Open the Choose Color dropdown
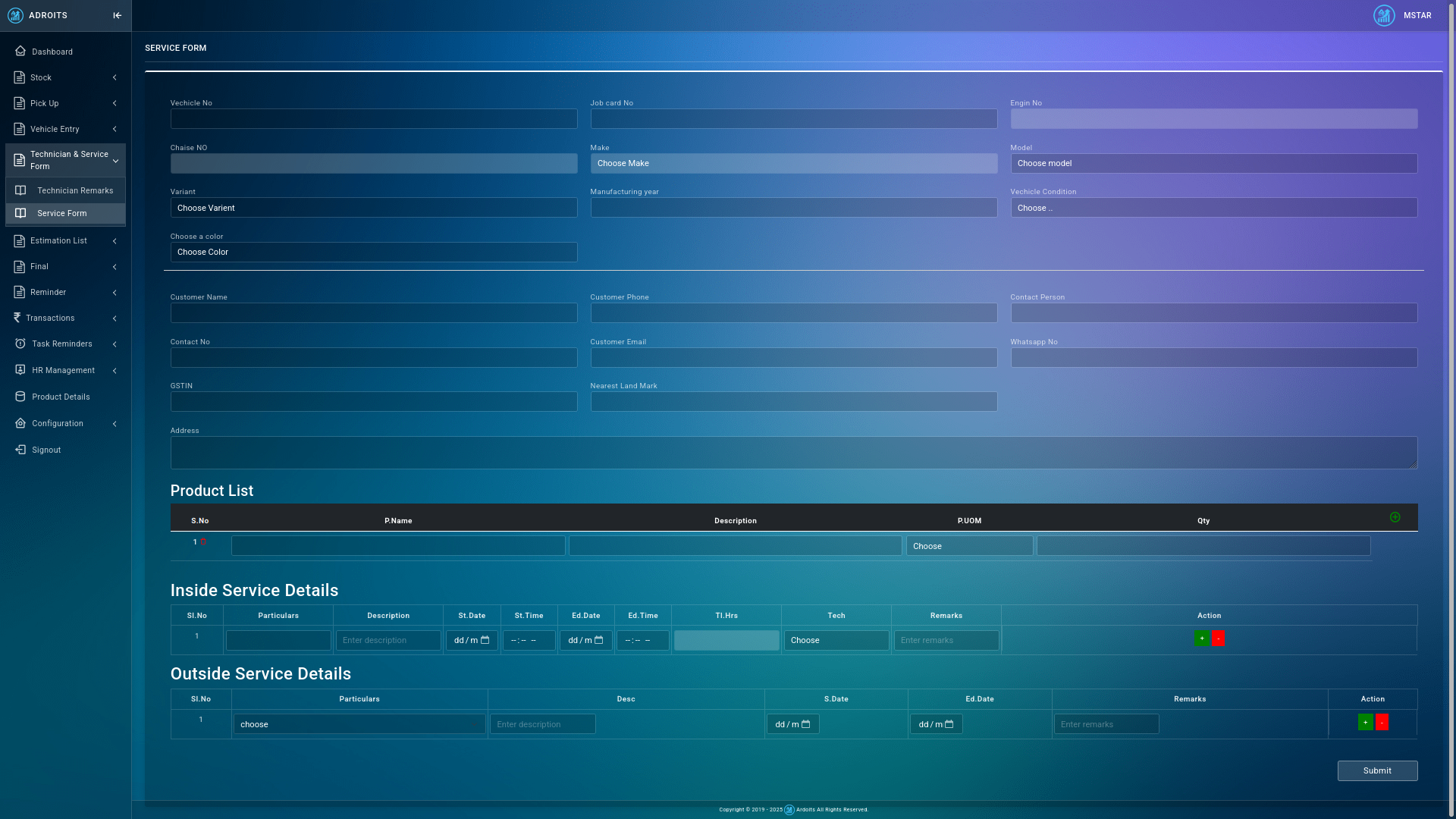Viewport: 1456px width, 819px height. click(x=373, y=252)
